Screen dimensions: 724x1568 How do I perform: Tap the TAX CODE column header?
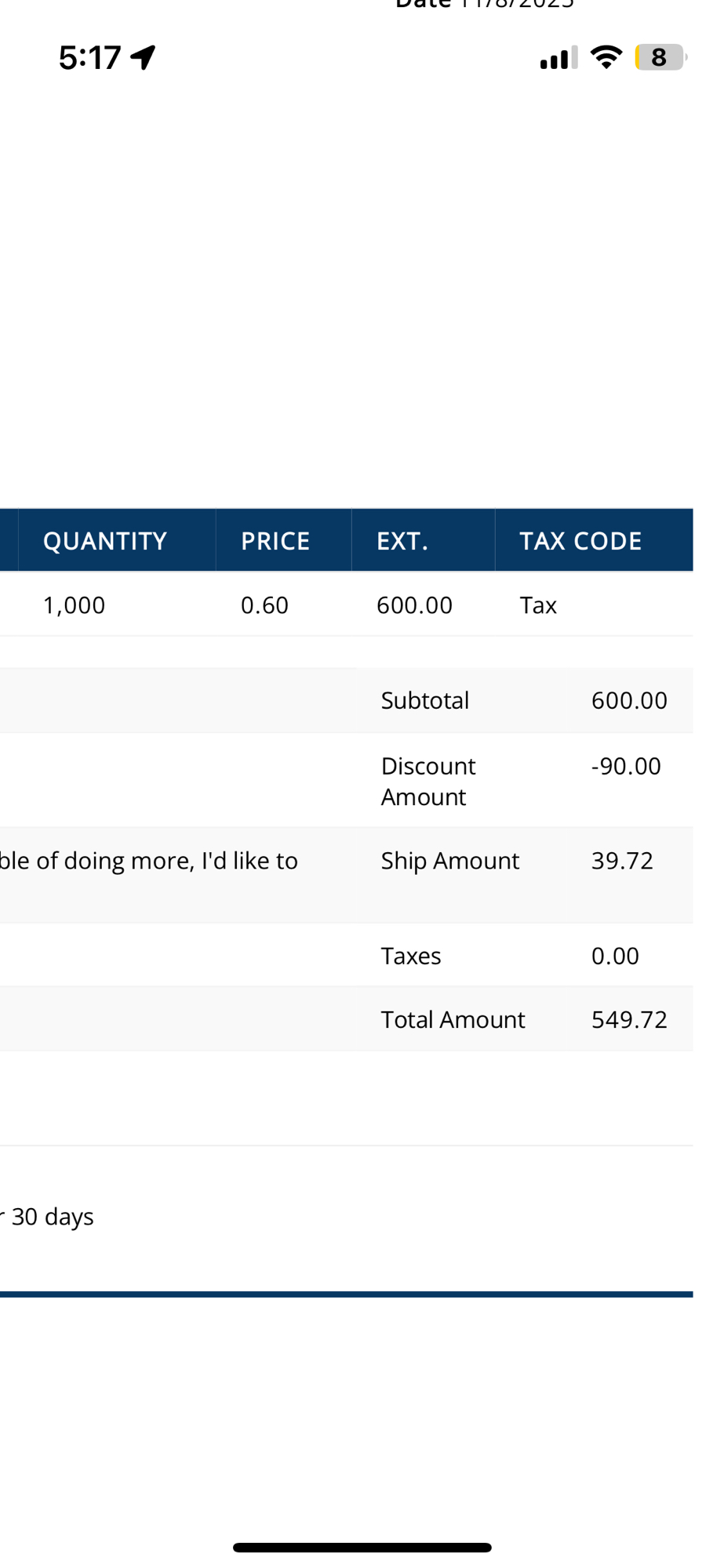click(x=580, y=541)
